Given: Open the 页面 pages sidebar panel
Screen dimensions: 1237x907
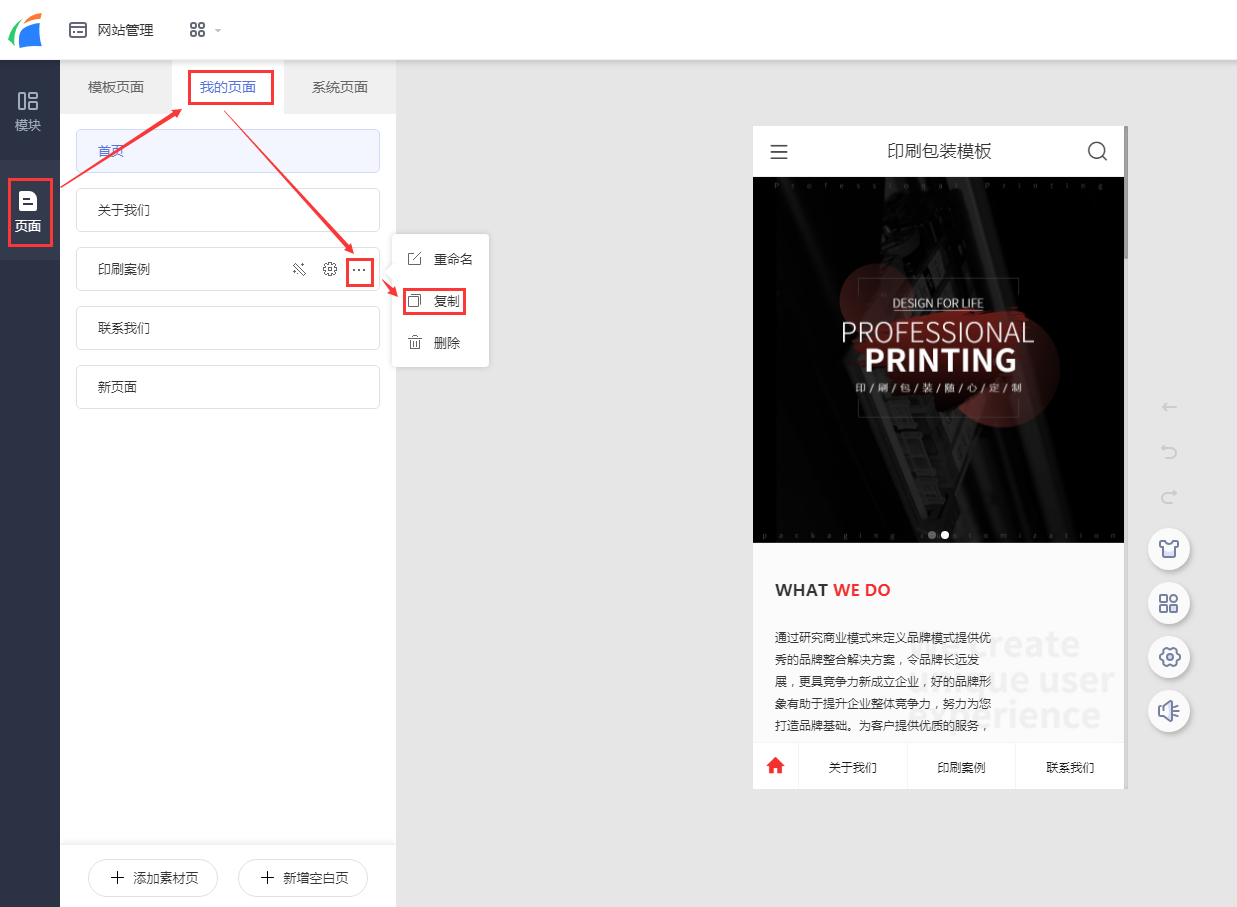Looking at the screenshot, I should click(x=28, y=211).
